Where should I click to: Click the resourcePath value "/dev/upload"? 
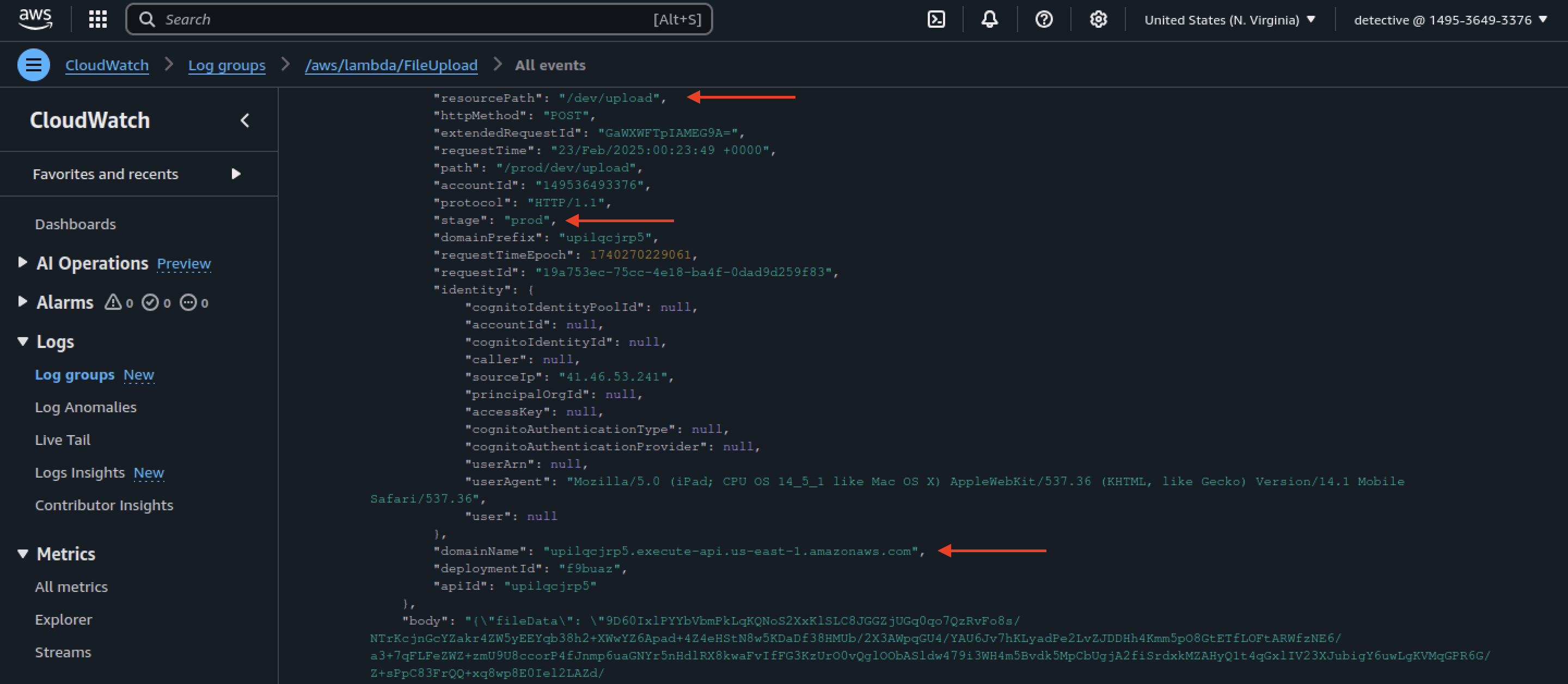(609, 97)
